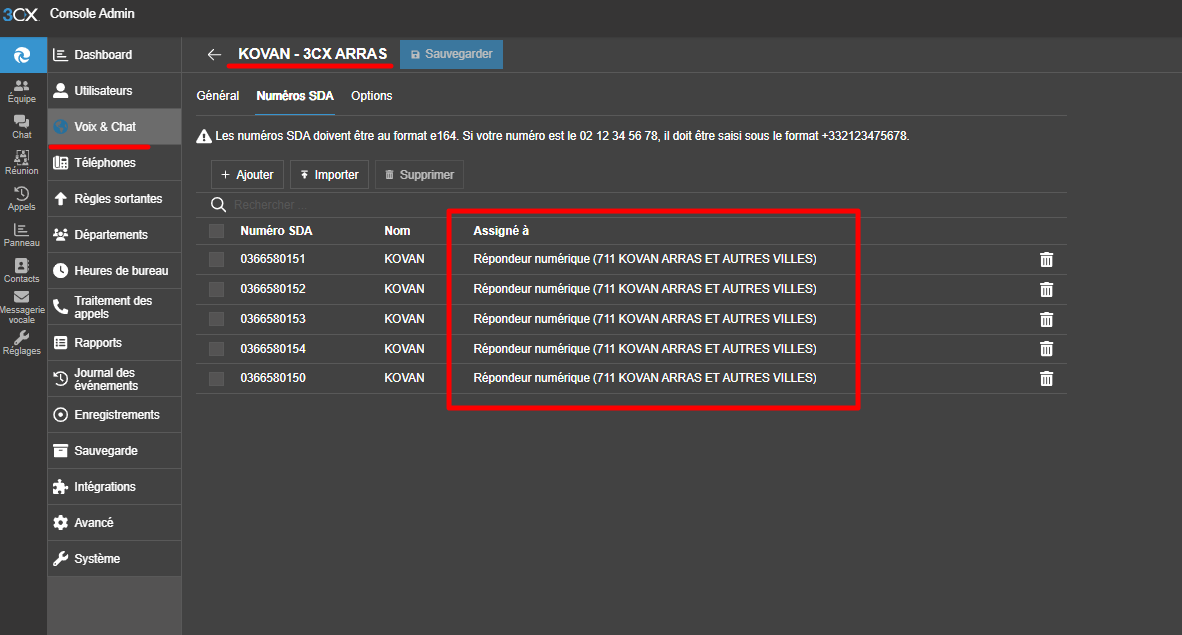
Task: Open the Voix & Chat menu item
Action: (x=115, y=127)
